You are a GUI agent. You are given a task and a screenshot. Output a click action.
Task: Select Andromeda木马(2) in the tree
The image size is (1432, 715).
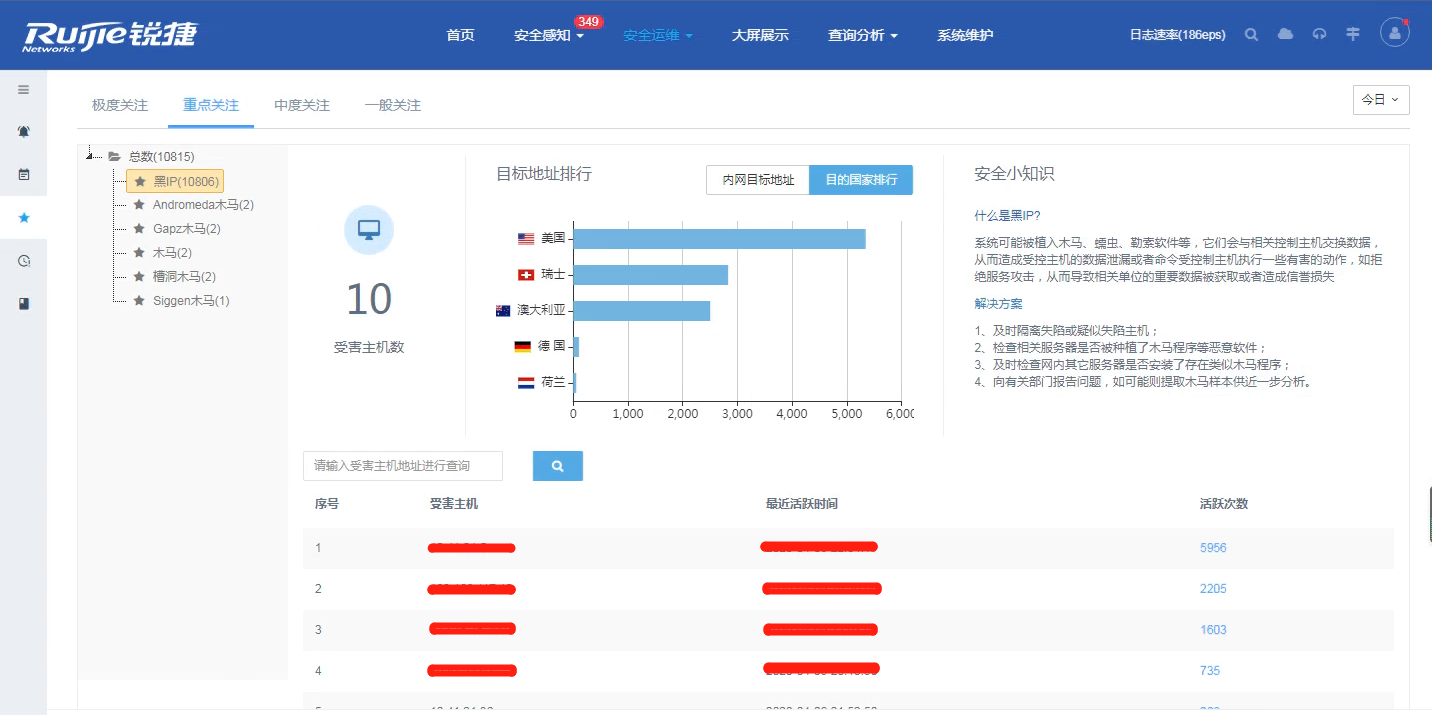[x=203, y=205]
